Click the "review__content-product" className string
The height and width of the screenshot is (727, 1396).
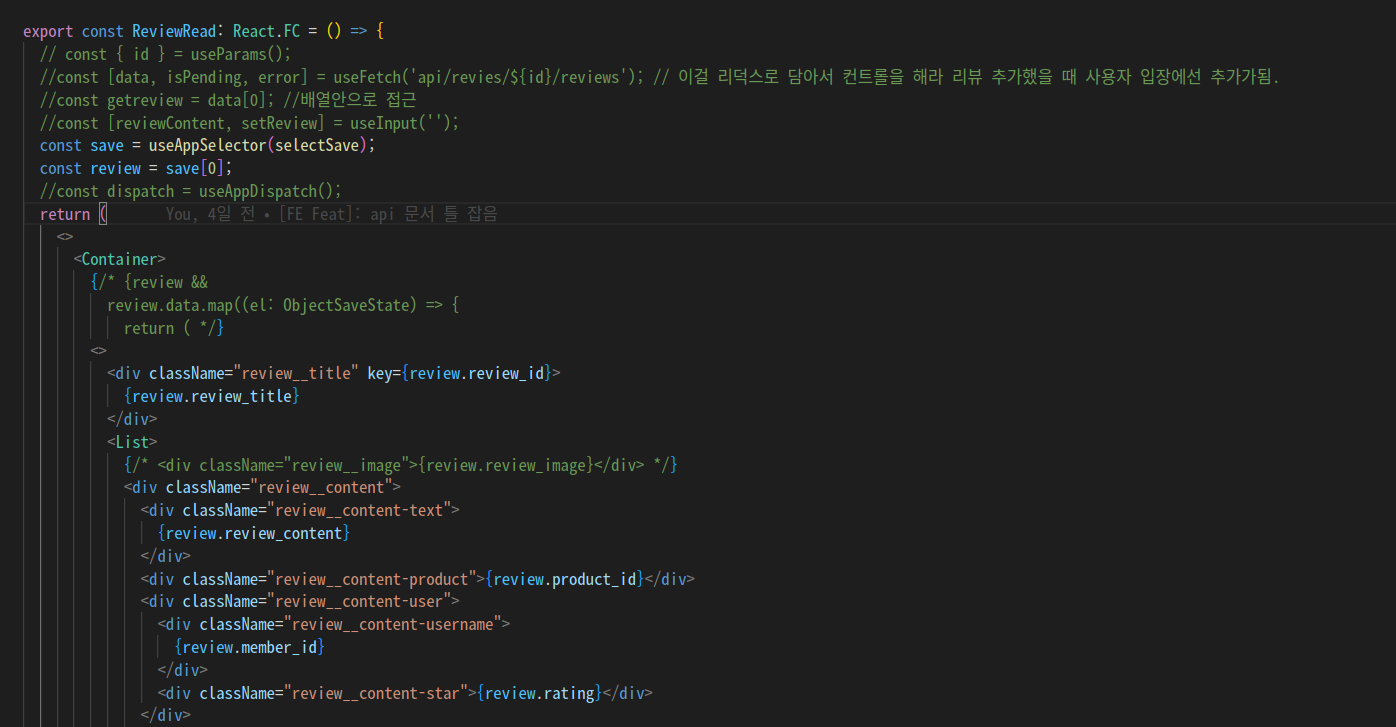coord(370,579)
